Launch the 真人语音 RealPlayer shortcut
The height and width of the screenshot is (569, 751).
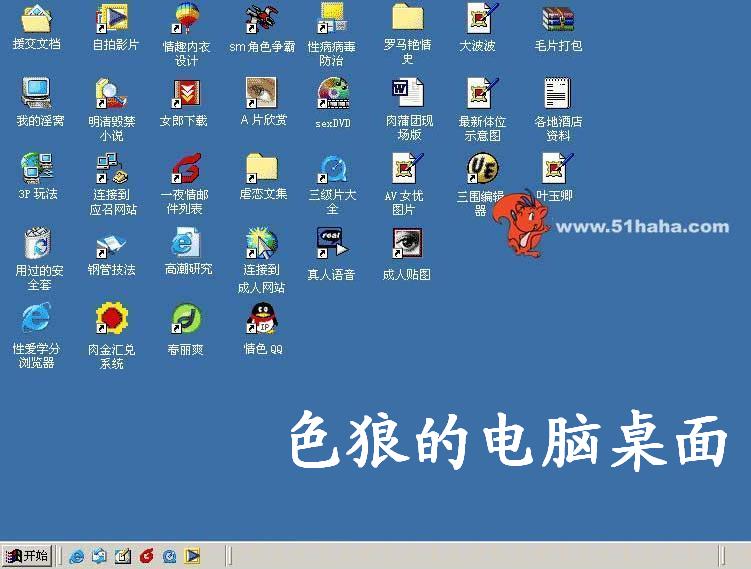point(331,243)
